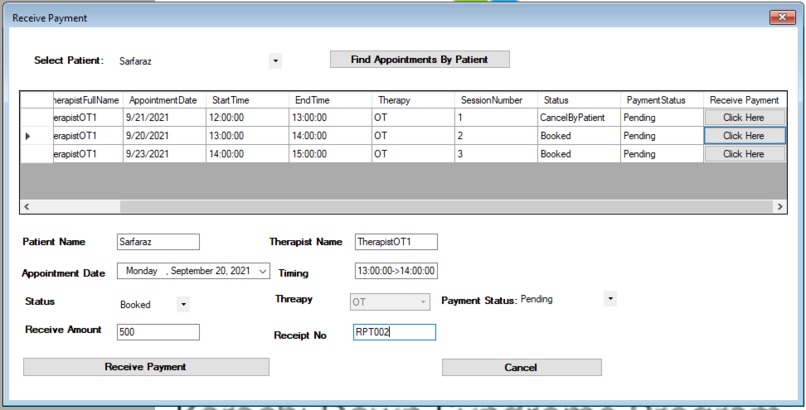806x410 pixels.
Task: Select row header of the 9/20/2021 row
Action: tap(36, 136)
